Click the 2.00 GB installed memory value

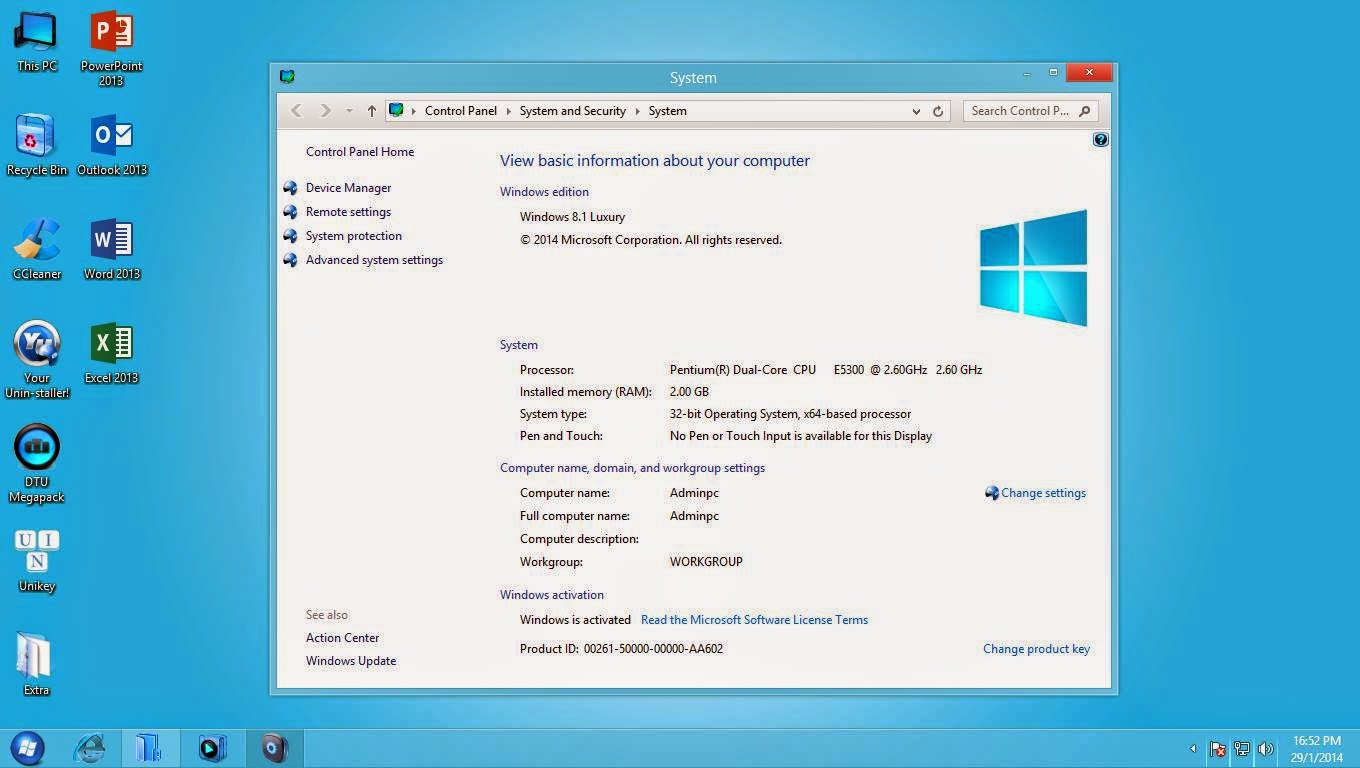coord(689,392)
